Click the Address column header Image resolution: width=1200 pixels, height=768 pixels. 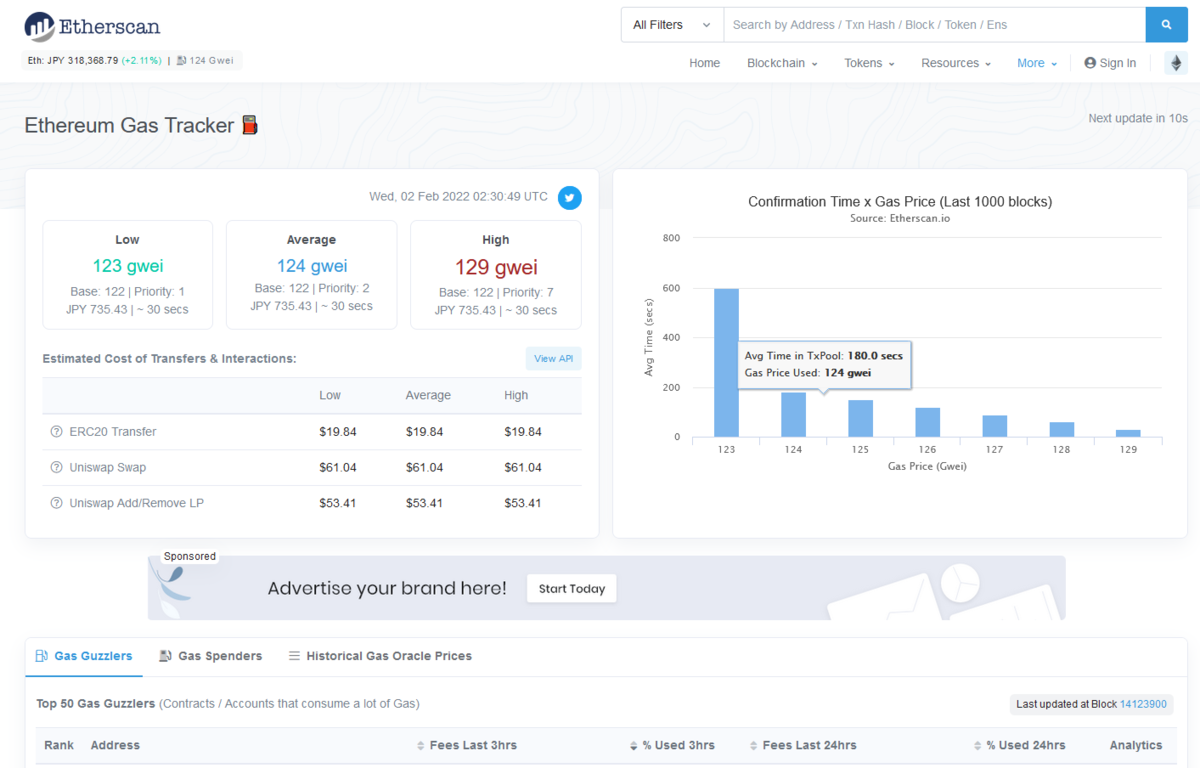pyautogui.click(x=115, y=746)
